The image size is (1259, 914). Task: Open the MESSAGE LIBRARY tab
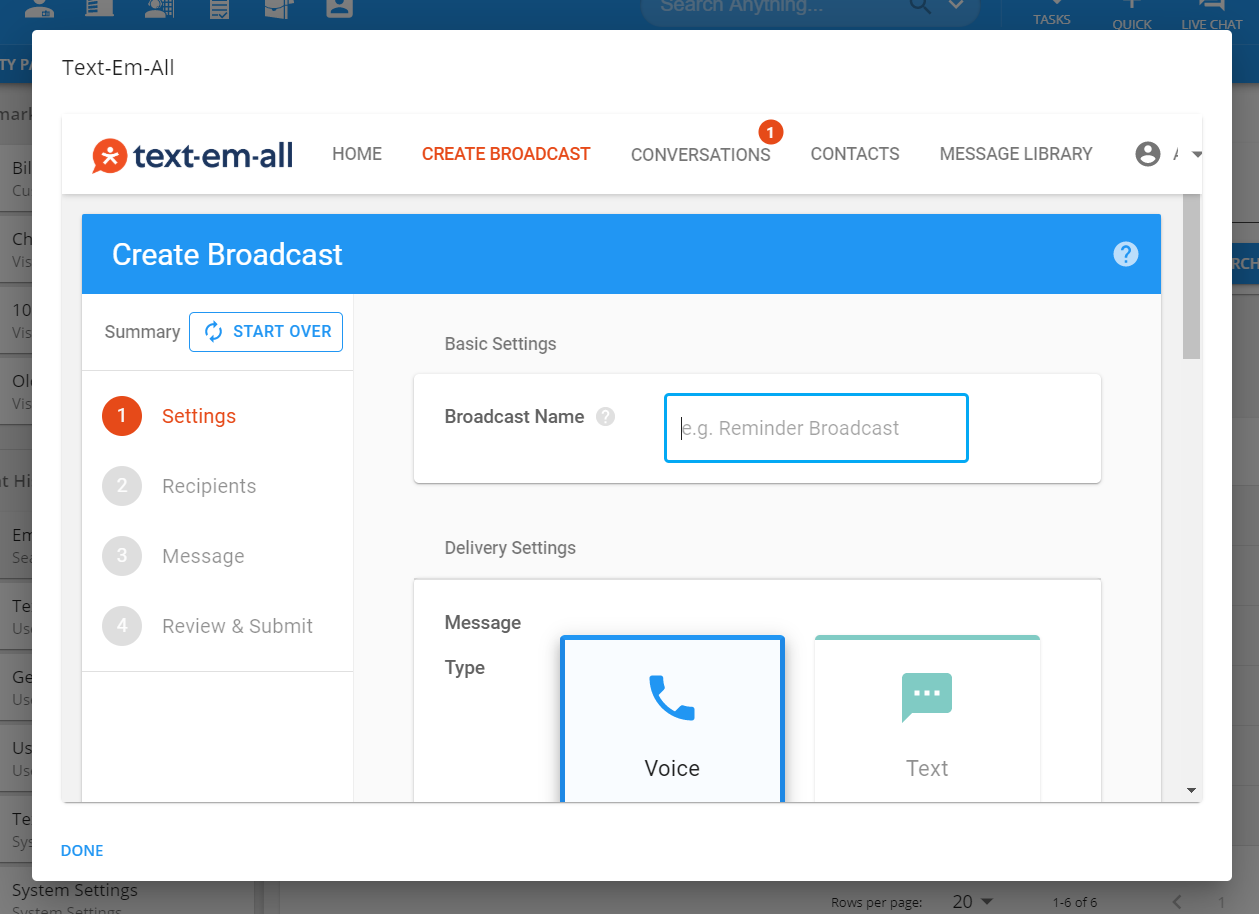[1016, 154]
